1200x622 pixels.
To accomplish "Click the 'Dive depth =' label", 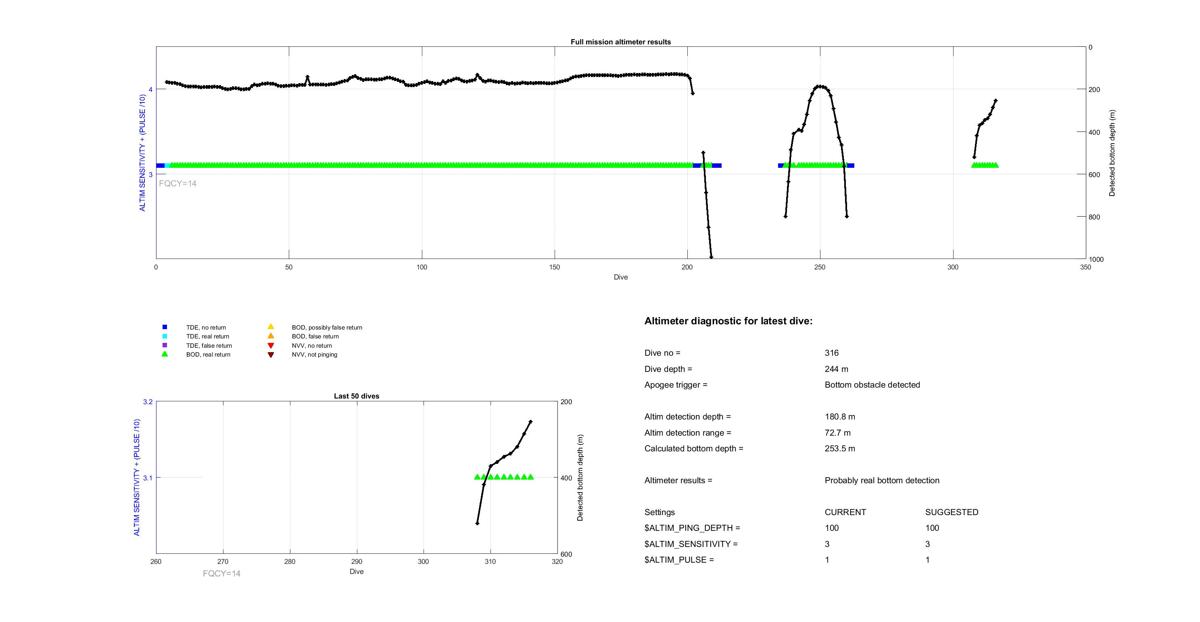I will 668,369.
